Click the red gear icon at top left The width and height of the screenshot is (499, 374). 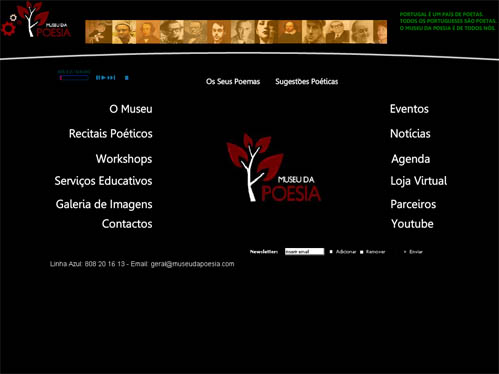[8, 29]
